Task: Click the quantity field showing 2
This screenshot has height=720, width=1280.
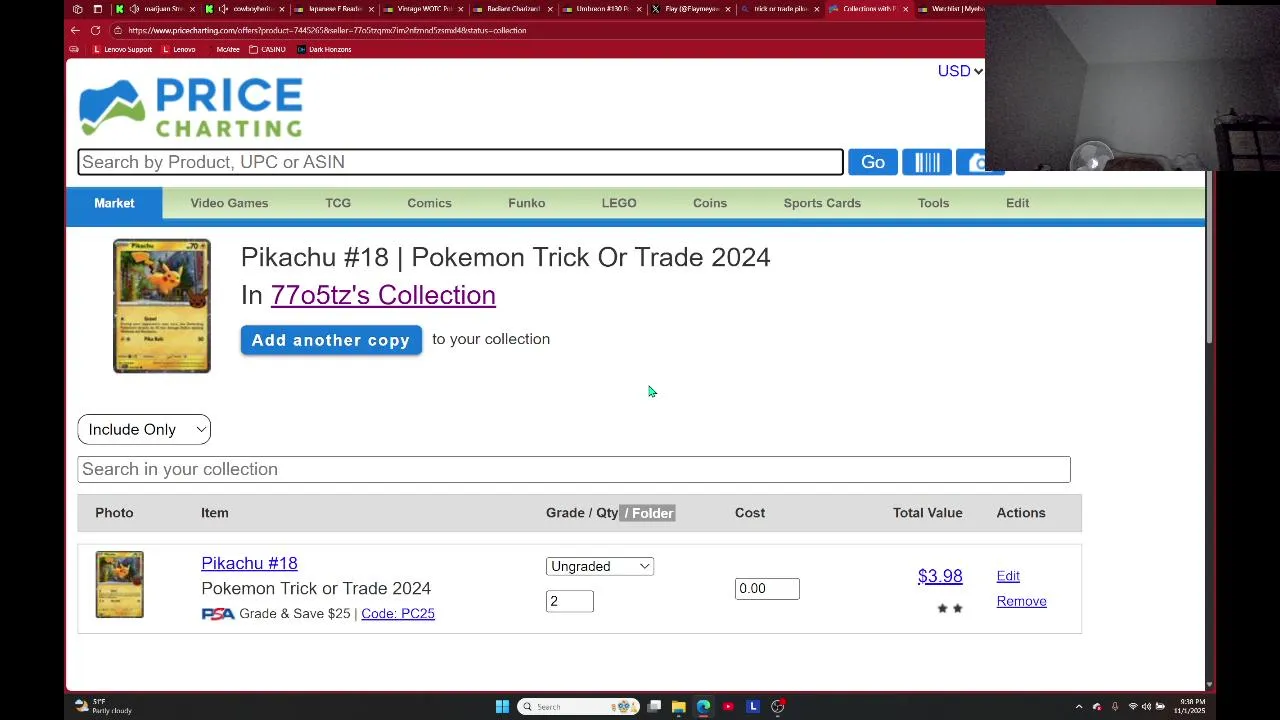Action: tap(570, 601)
